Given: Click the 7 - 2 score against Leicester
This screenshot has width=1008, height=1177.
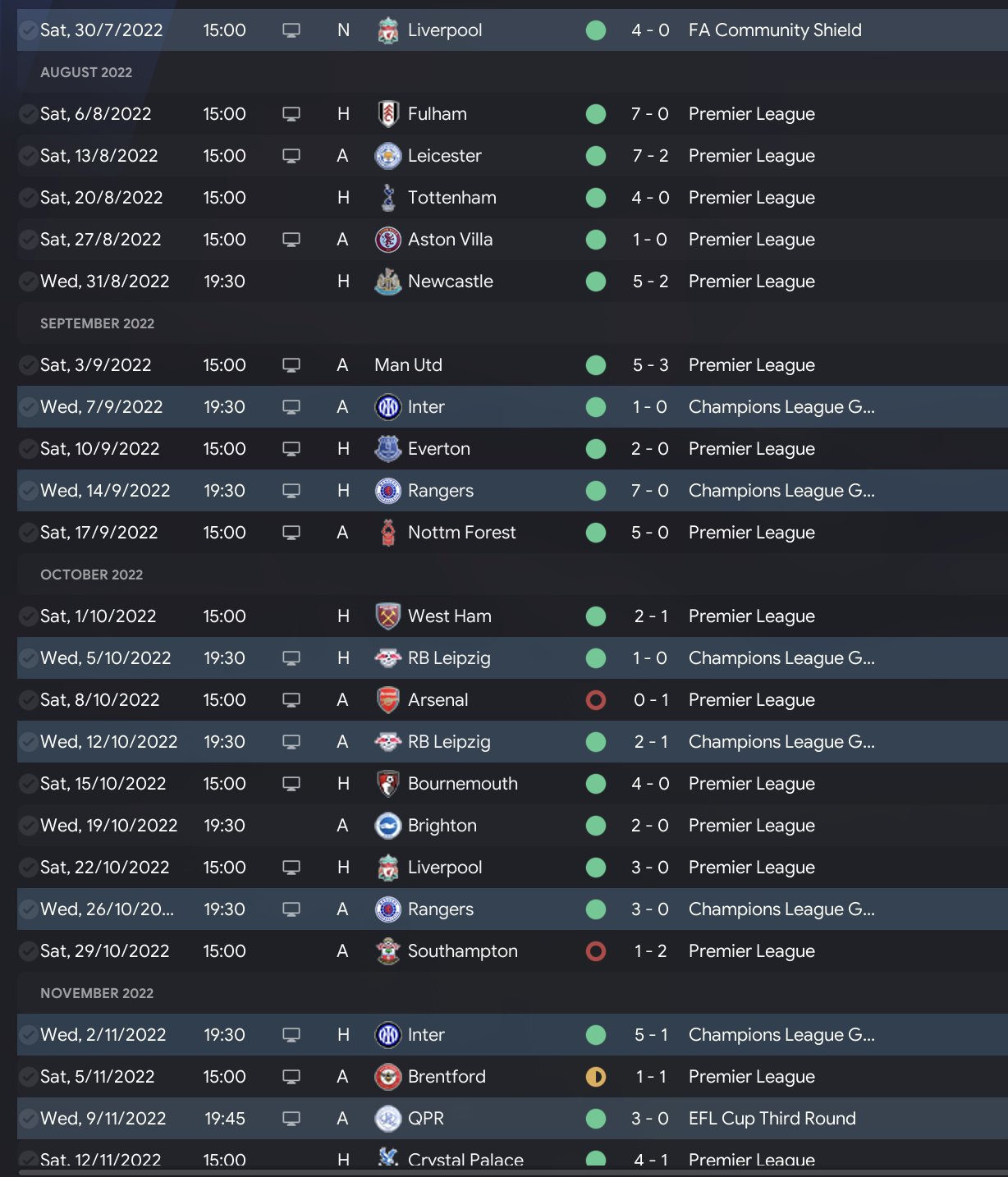Looking at the screenshot, I should [x=650, y=156].
